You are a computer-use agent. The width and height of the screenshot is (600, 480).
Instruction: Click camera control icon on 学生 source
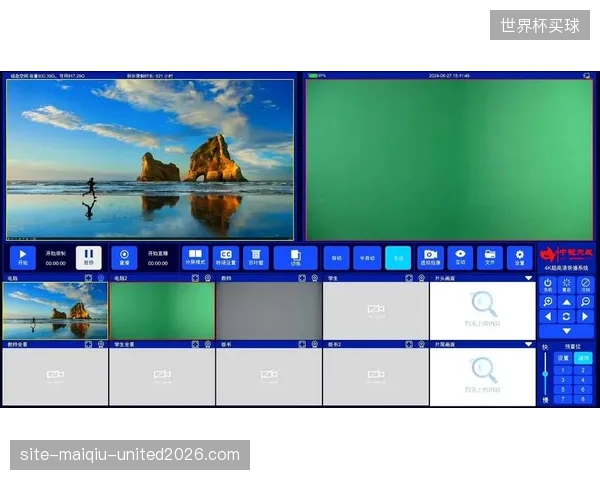pos(421,278)
